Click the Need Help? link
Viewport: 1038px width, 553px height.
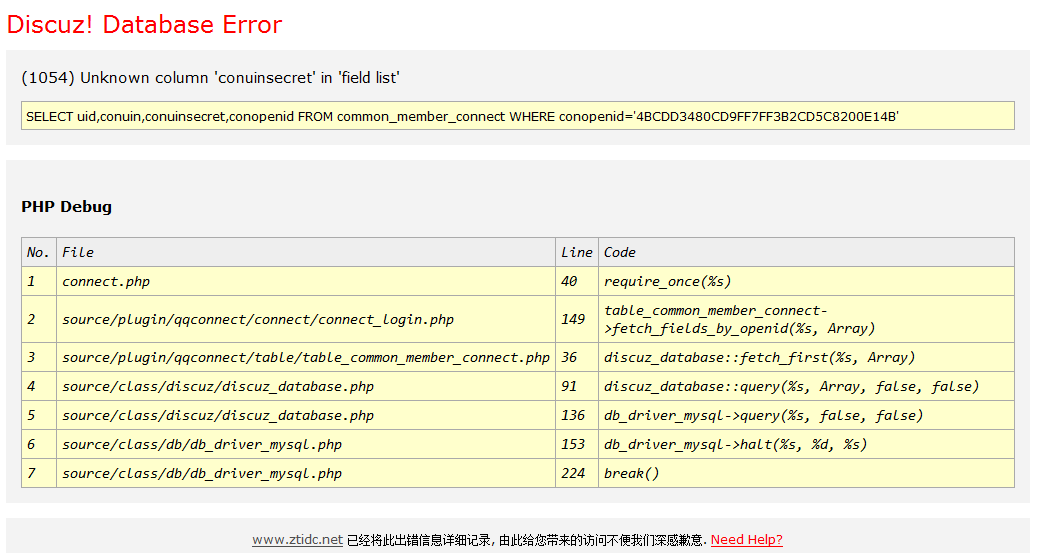[747, 540]
